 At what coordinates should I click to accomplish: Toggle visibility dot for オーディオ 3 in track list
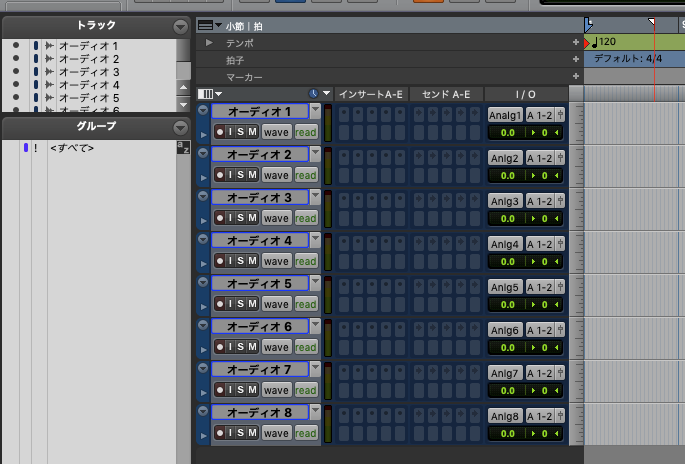16,72
